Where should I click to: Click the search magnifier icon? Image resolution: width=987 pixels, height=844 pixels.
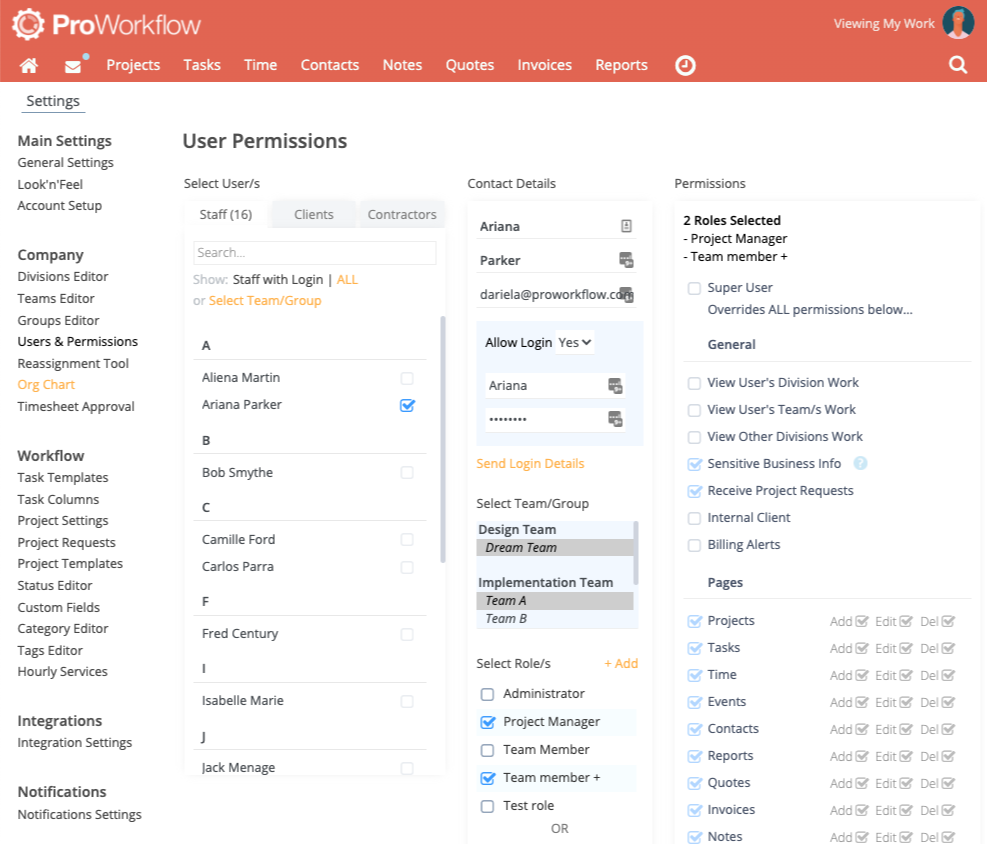click(x=957, y=64)
